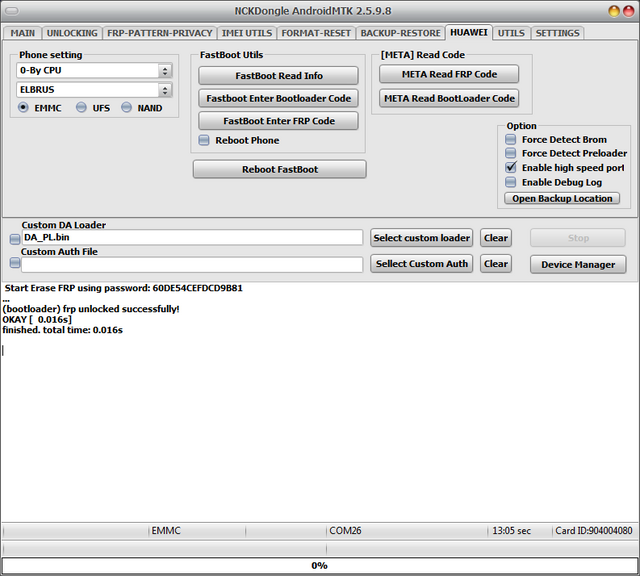Screen dimensions: 640x576
Task: Select the EMMC radio button
Action: [x=23, y=108]
